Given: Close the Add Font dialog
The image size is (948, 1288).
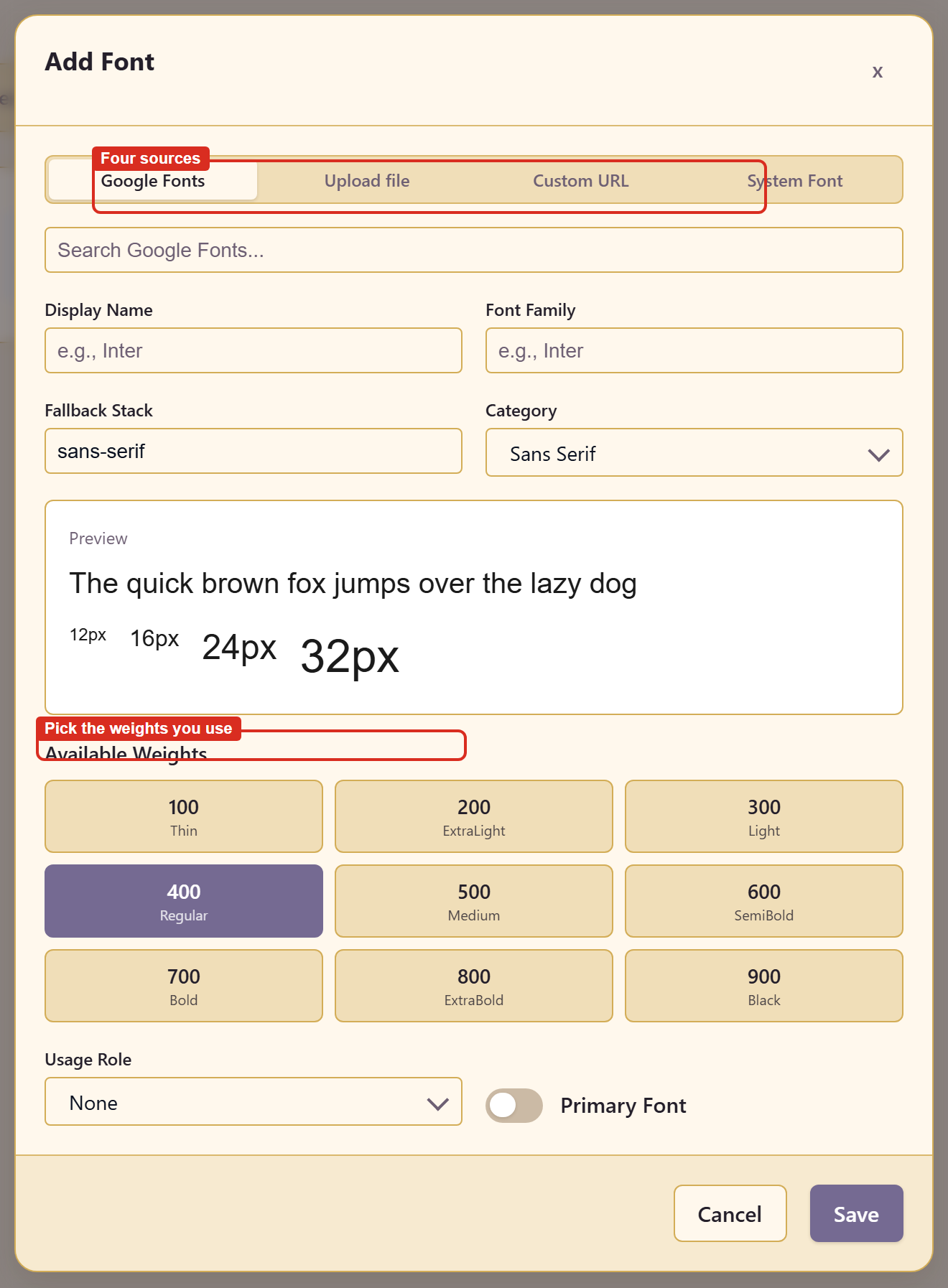Looking at the screenshot, I should click(x=877, y=72).
